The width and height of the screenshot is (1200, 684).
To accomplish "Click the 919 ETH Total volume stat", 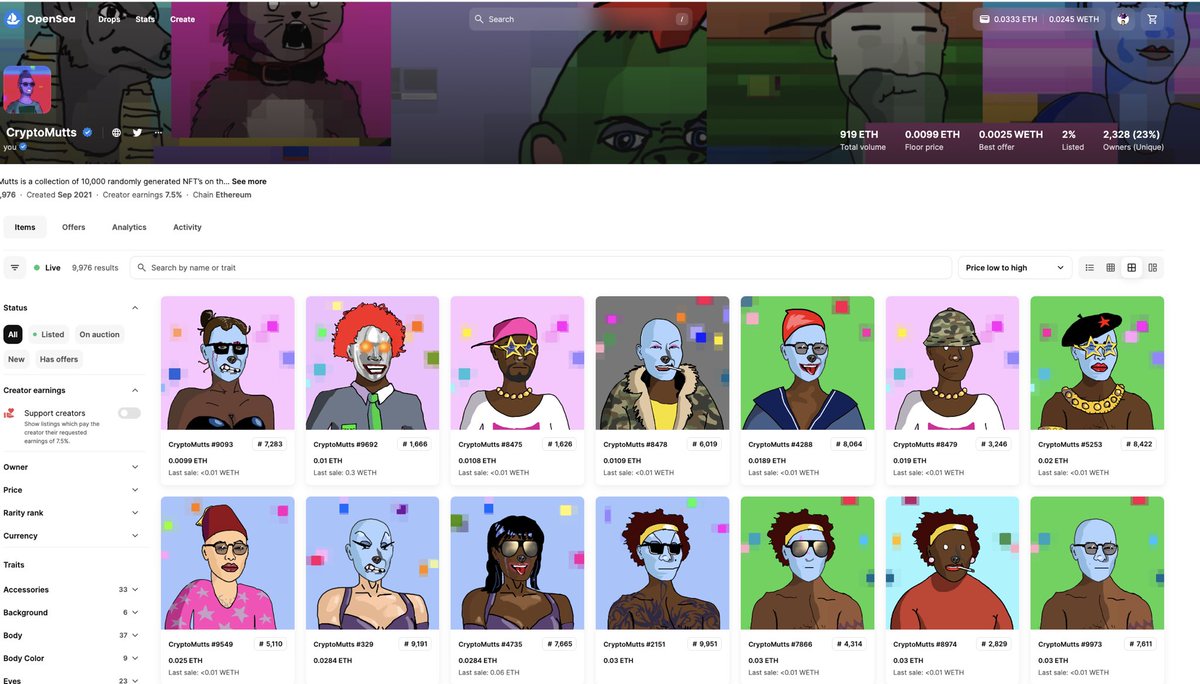I will [863, 140].
